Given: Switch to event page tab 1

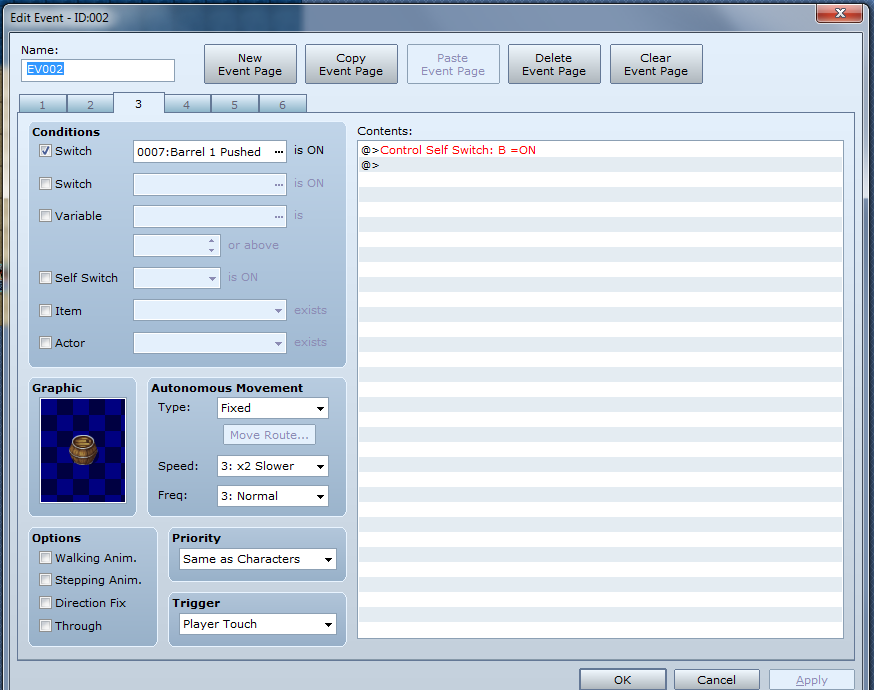Looking at the screenshot, I should 43,105.
